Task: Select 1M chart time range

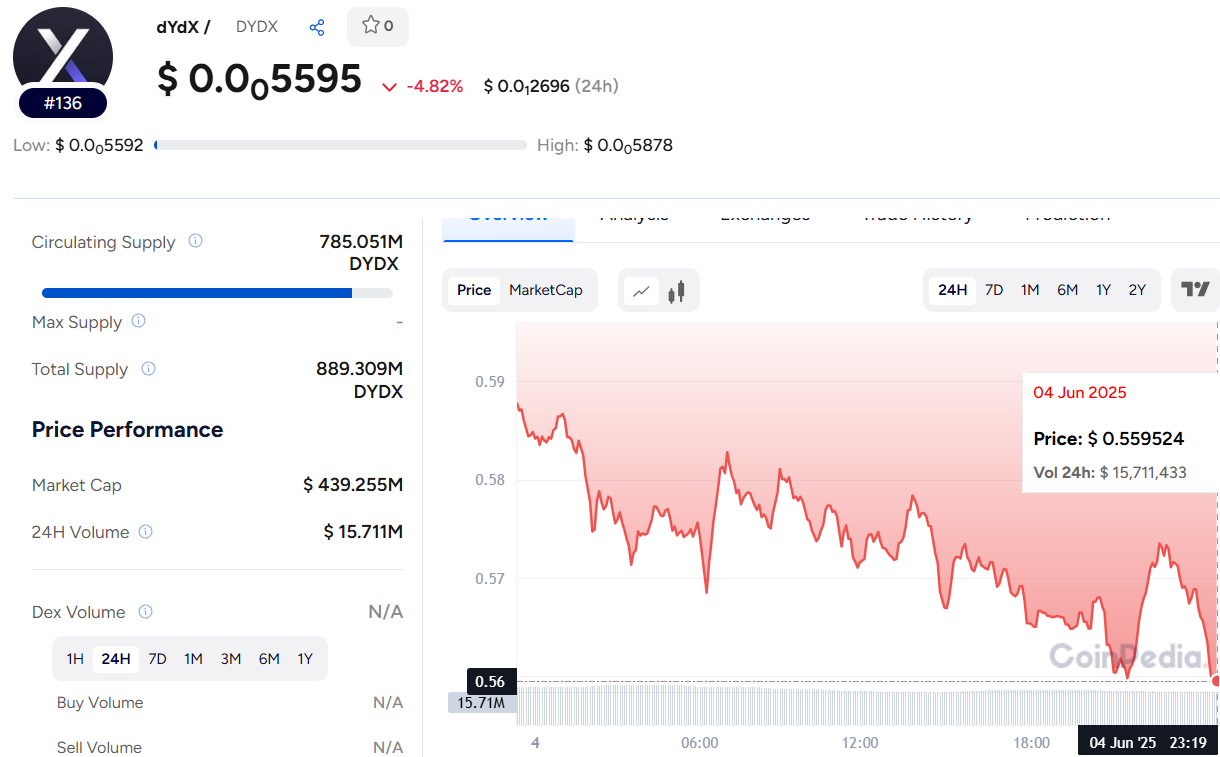Action: tap(1030, 290)
